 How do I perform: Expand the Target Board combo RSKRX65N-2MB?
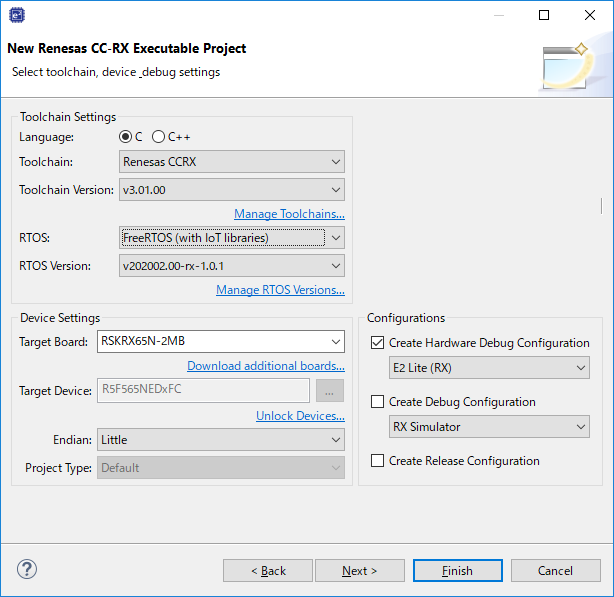[x=221, y=341]
